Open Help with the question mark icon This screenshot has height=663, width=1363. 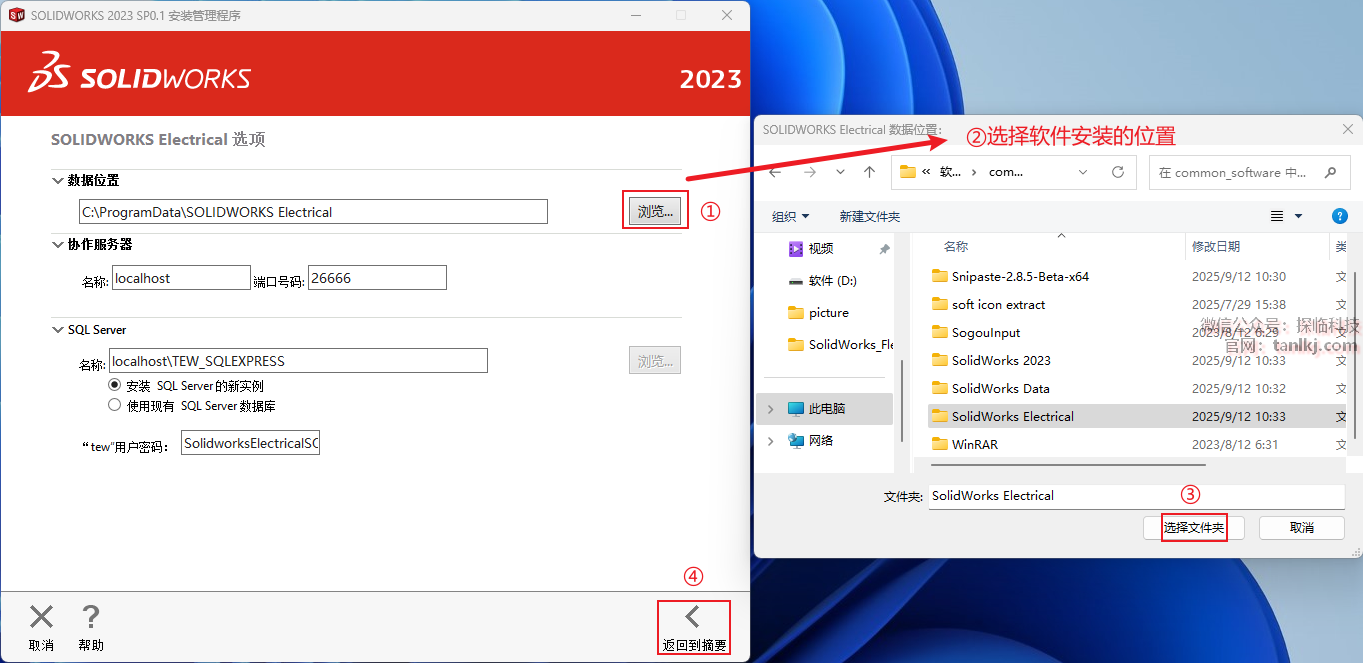tap(91, 617)
